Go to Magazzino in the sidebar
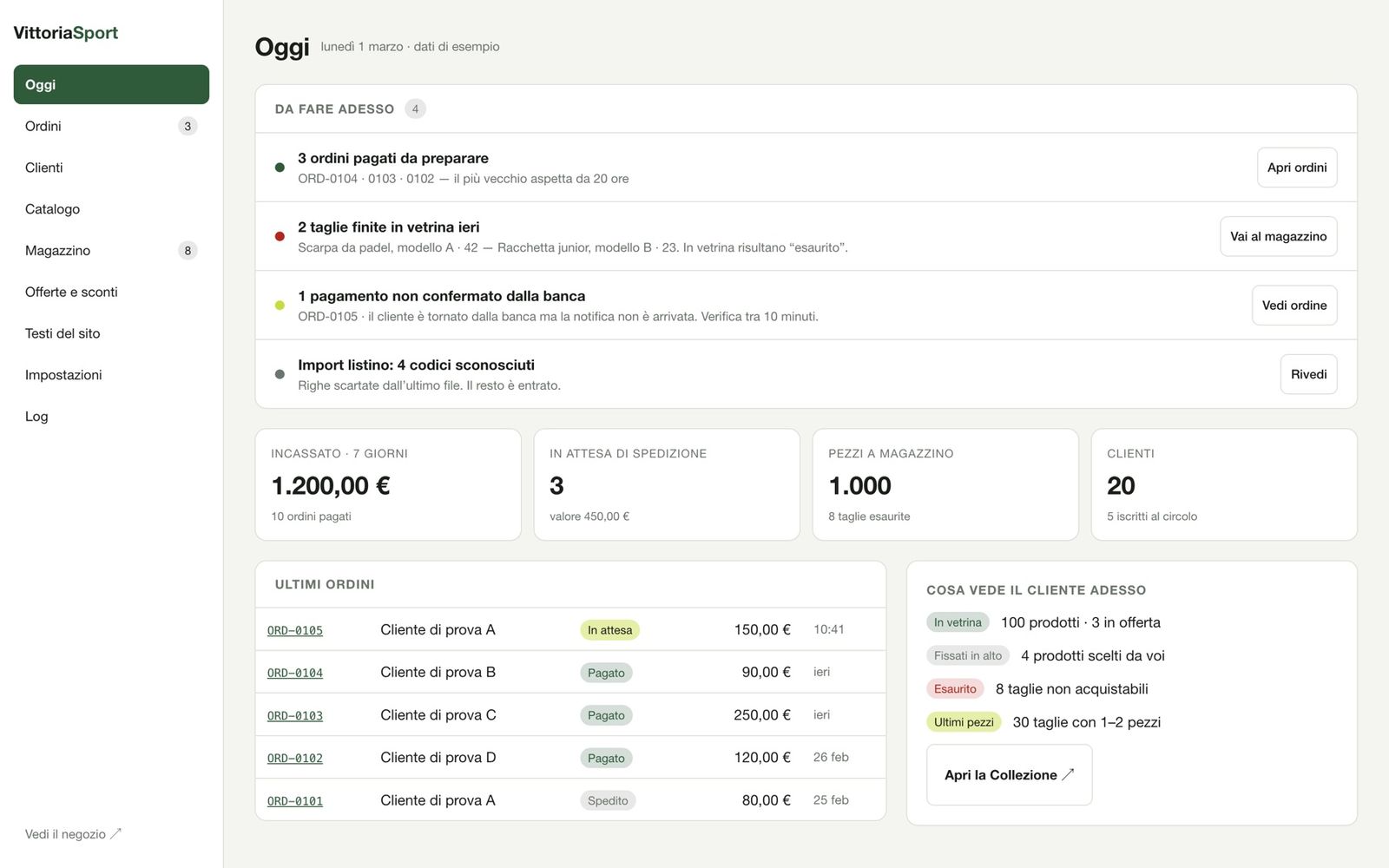 (111, 251)
